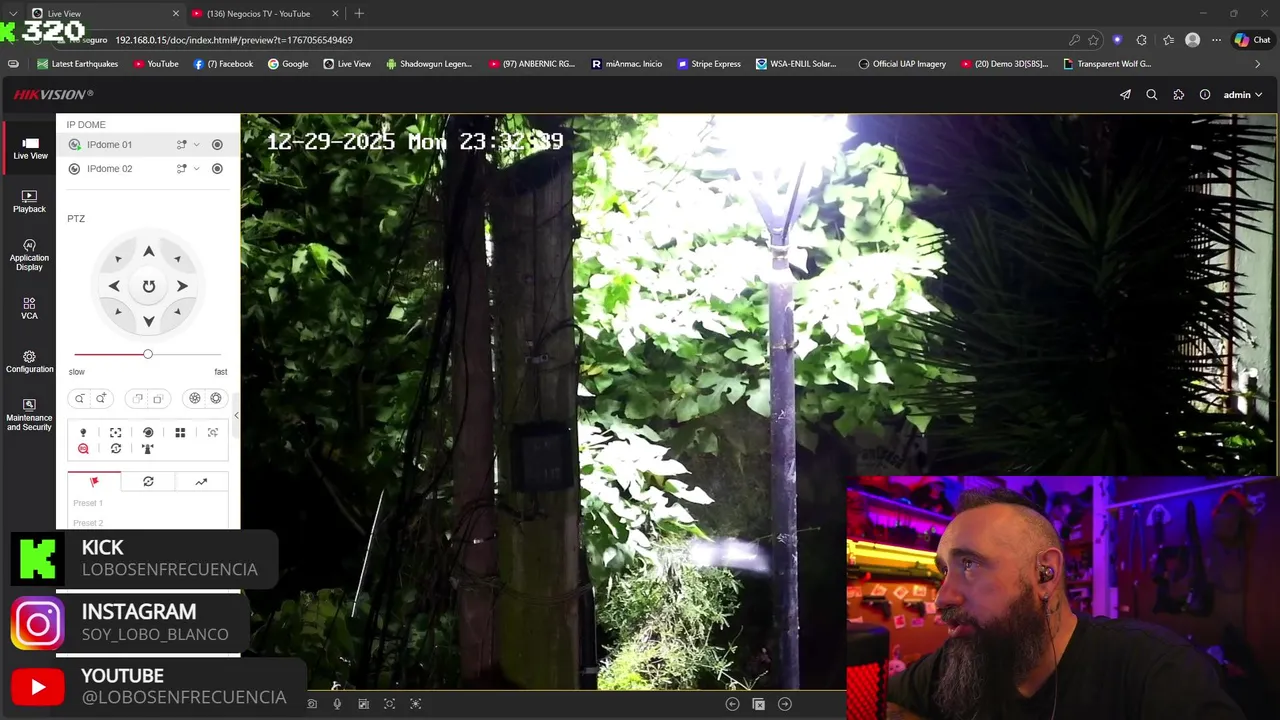This screenshot has height=720, width=1280.
Task: Tilt camera down with PTZ down arrow
Action: pos(148,321)
